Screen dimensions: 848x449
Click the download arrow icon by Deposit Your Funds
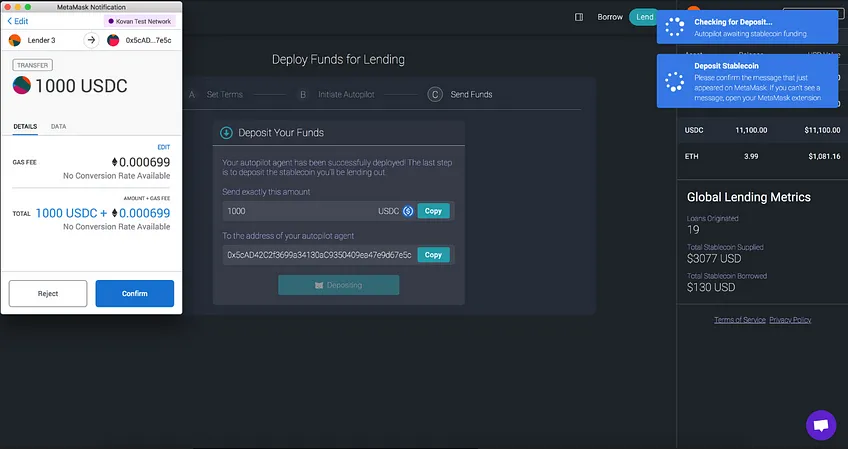point(226,133)
